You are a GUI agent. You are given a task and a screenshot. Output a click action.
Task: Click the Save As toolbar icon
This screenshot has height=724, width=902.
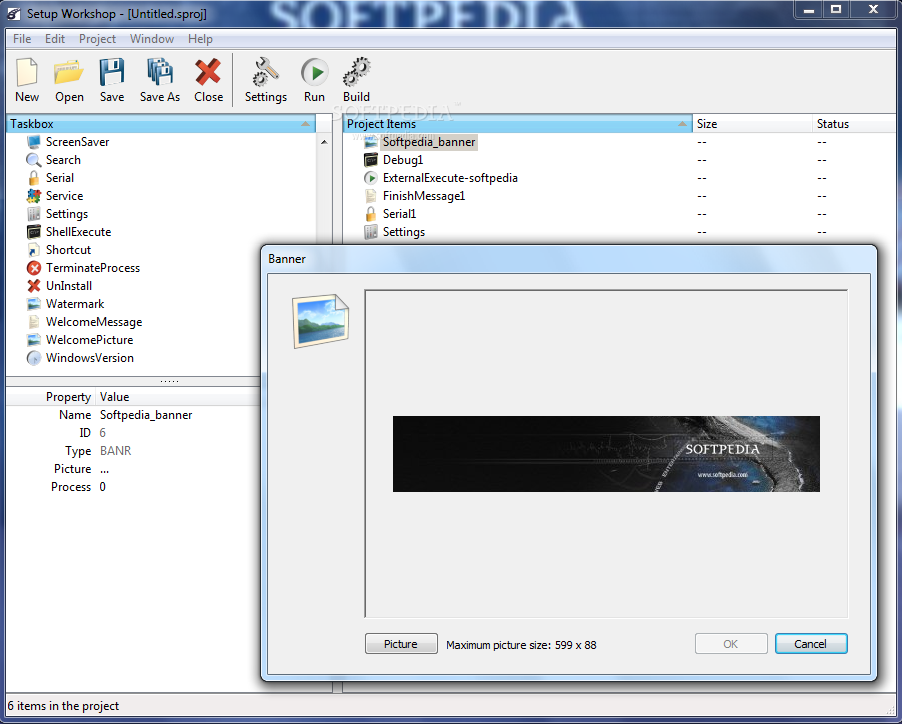[159, 72]
